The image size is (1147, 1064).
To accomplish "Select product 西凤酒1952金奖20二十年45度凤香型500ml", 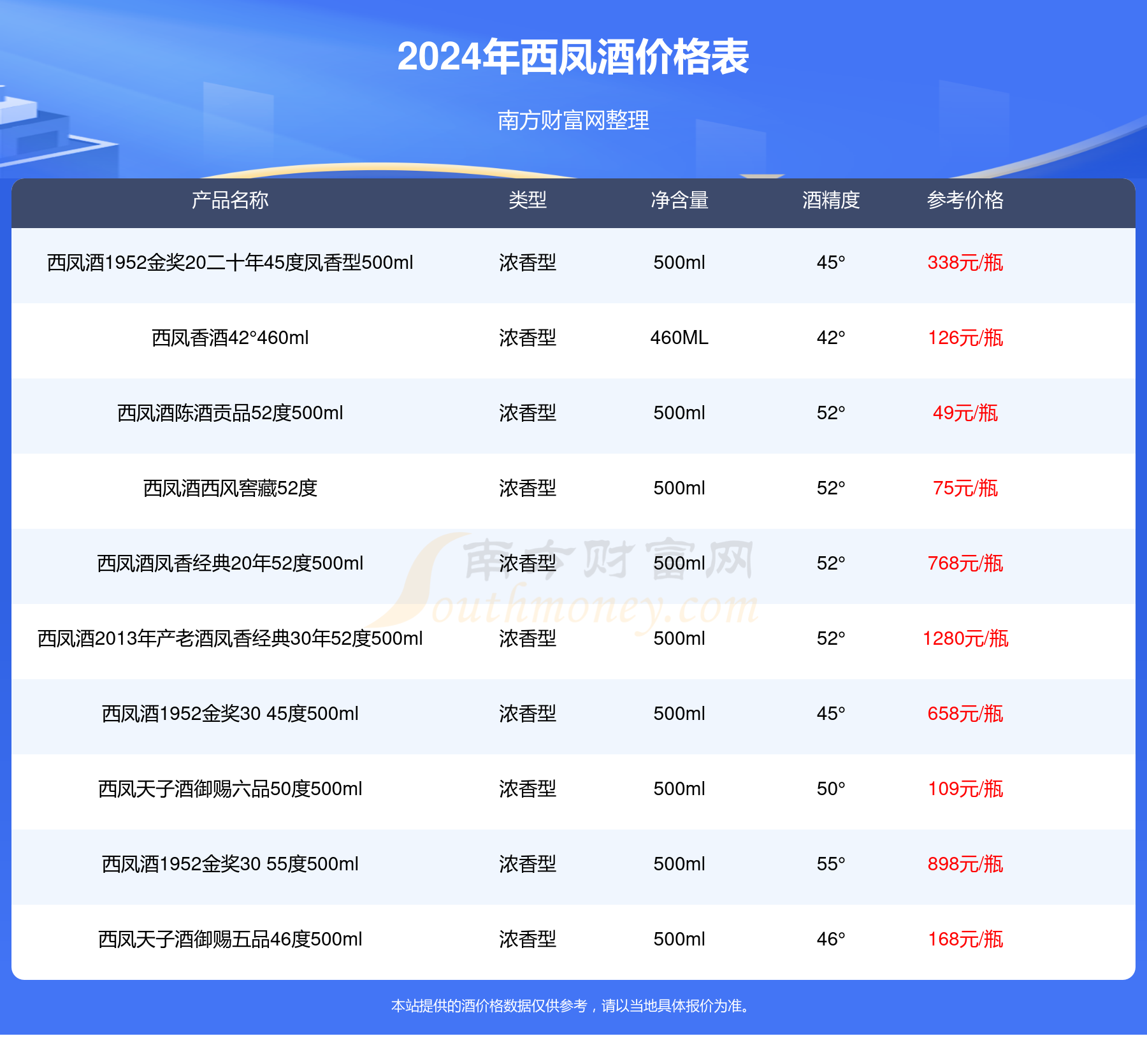I will pyautogui.click(x=230, y=262).
